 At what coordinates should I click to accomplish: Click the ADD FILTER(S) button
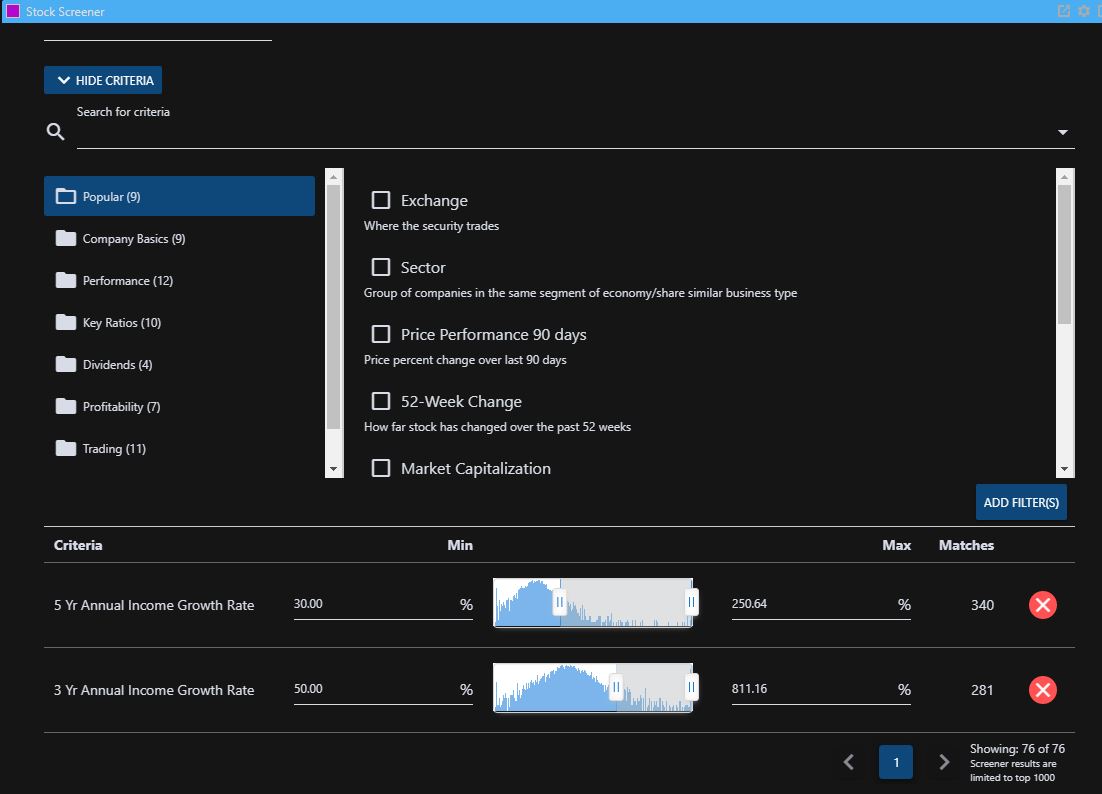coord(1021,502)
